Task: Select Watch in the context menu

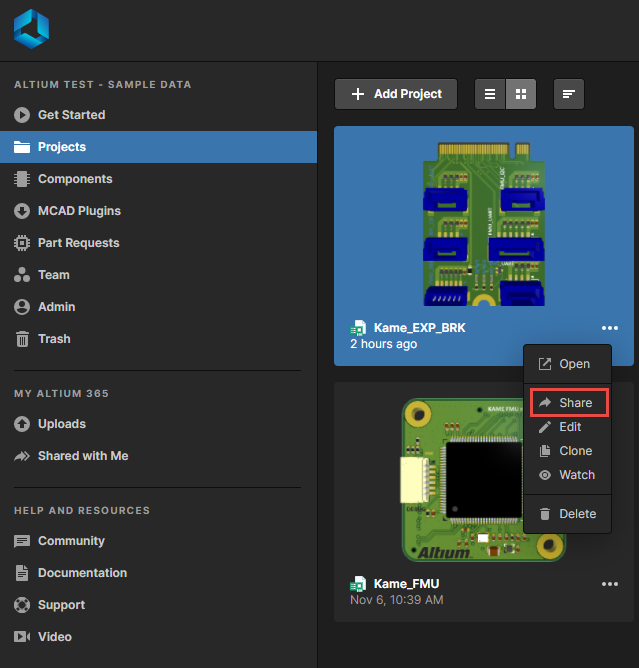Action: coord(567,475)
